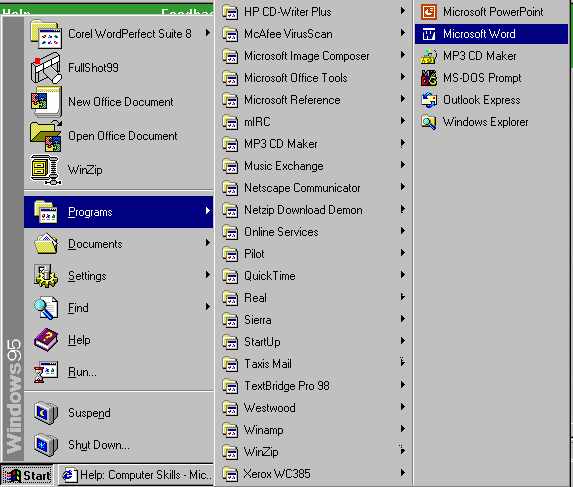Click the Shut Down monitor icon
Image resolution: width=573 pixels, height=487 pixels.
coord(46,445)
